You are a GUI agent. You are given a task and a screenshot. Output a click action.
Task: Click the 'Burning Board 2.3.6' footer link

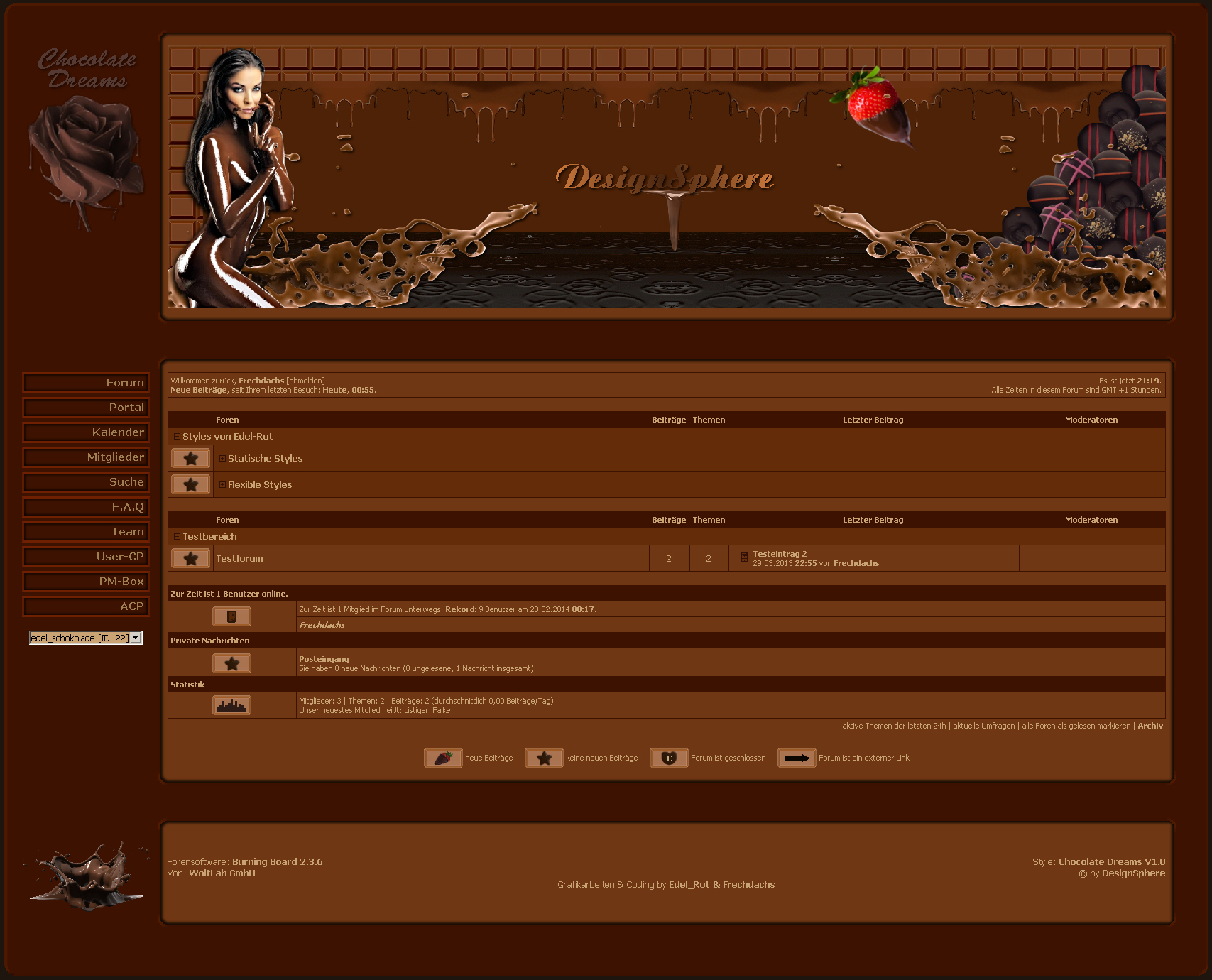click(277, 862)
